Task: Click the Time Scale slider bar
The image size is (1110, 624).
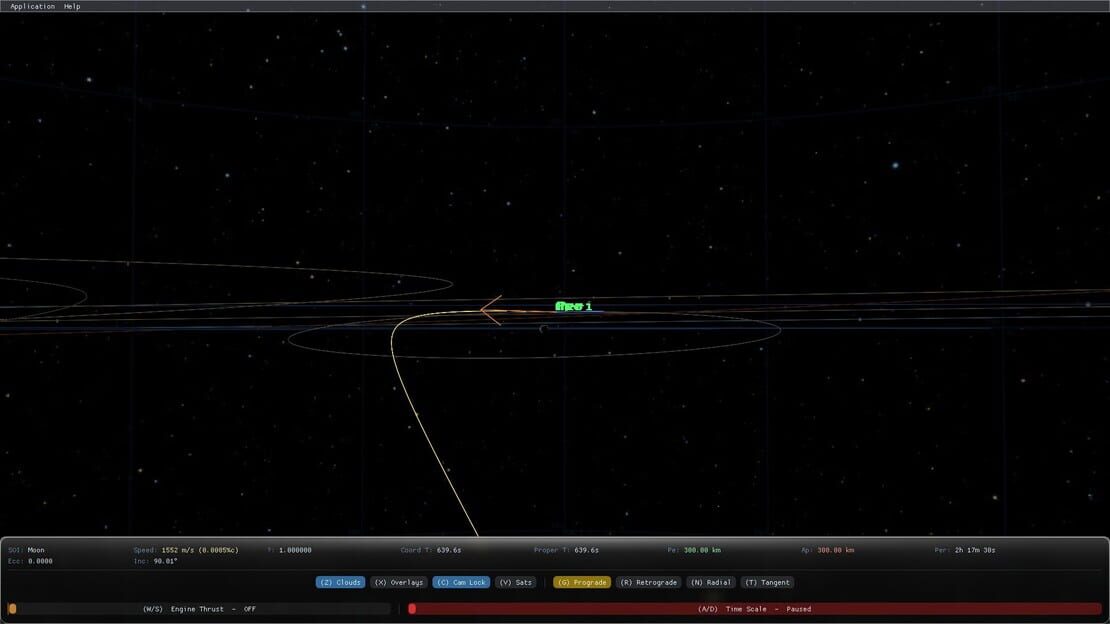Action: [755, 609]
